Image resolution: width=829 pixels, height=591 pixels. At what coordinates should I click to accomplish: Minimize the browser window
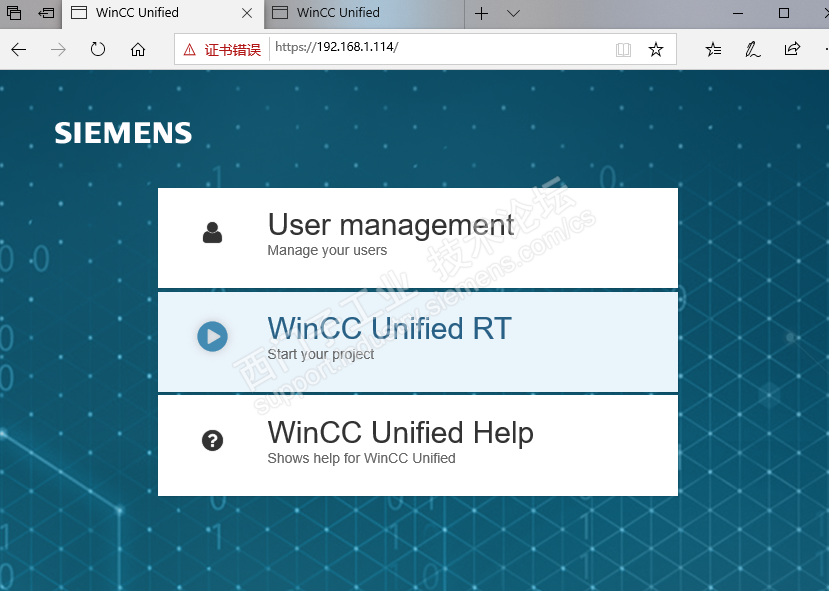pos(738,13)
